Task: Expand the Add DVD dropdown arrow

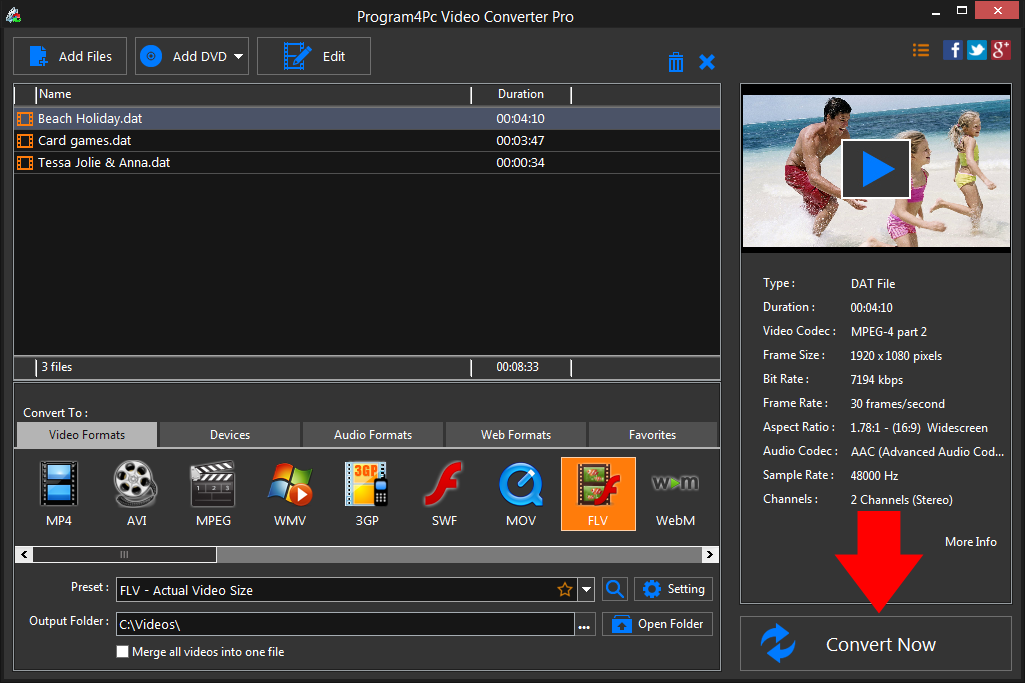Action: [x=239, y=57]
